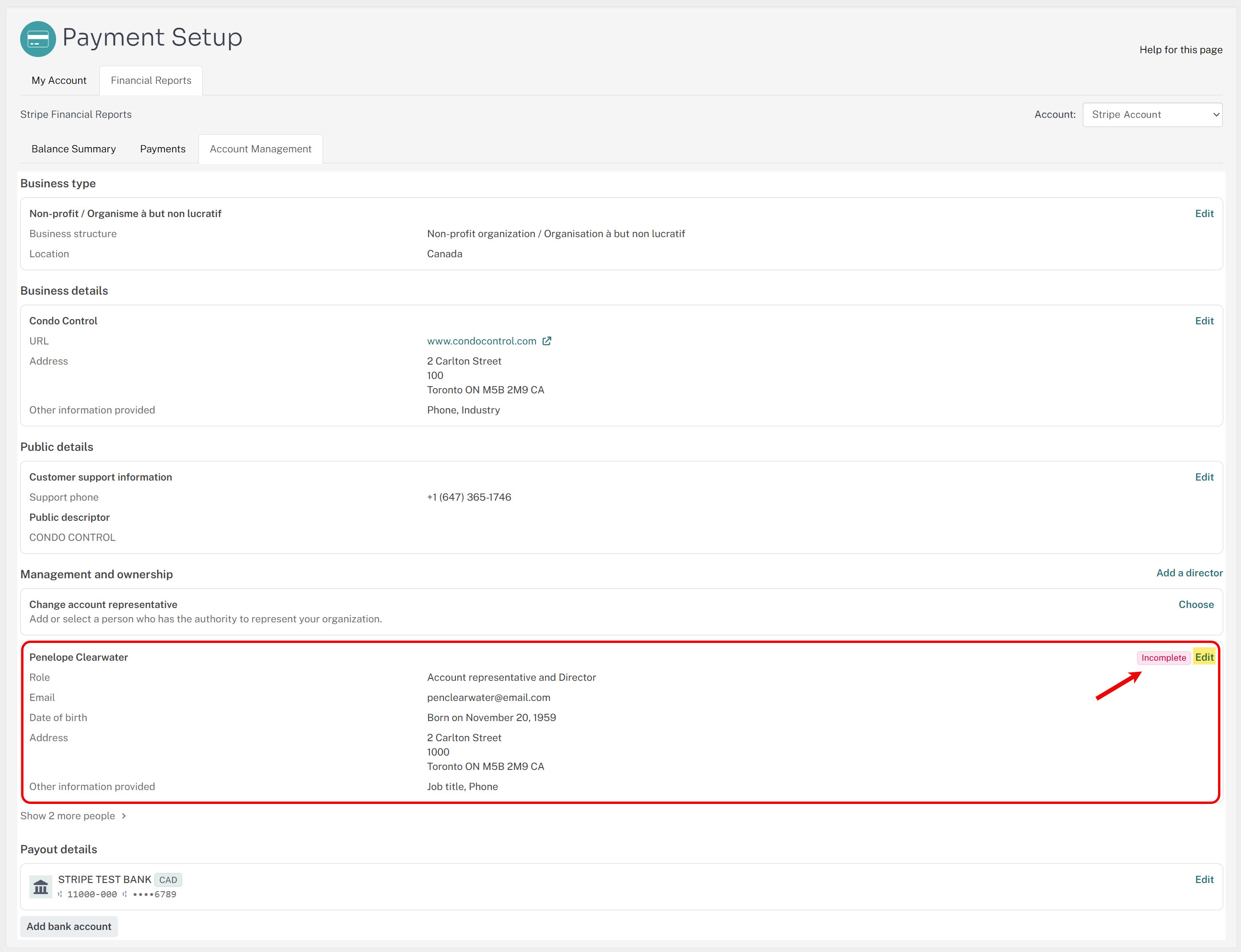Open the Balance Summary tab
The image size is (1241, 952).
pos(74,149)
